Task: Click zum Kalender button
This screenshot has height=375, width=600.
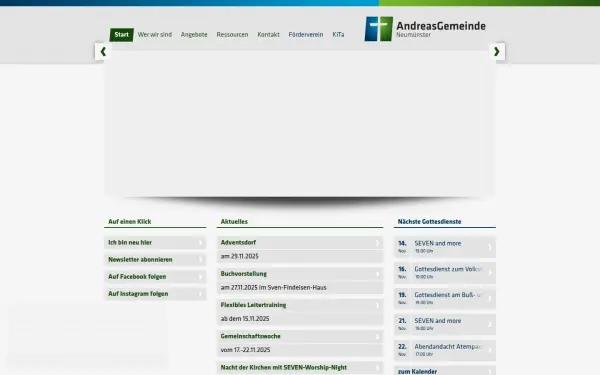Action: click(x=445, y=371)
